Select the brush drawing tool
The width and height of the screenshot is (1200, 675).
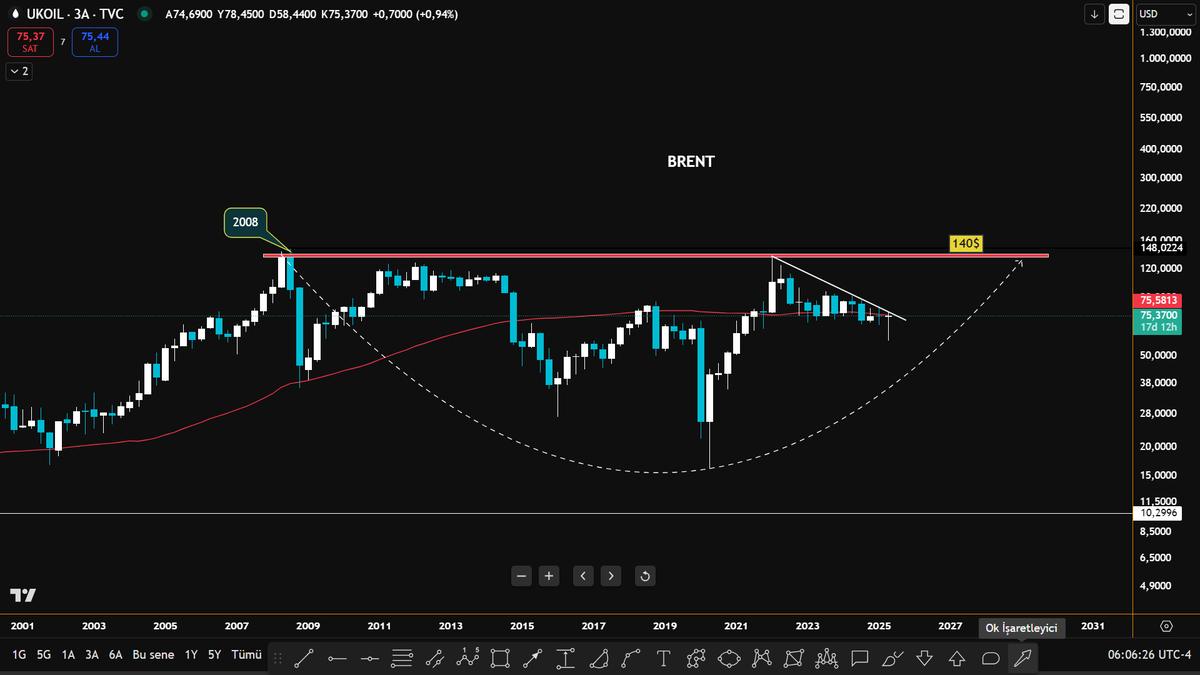[x=892, y=658]
